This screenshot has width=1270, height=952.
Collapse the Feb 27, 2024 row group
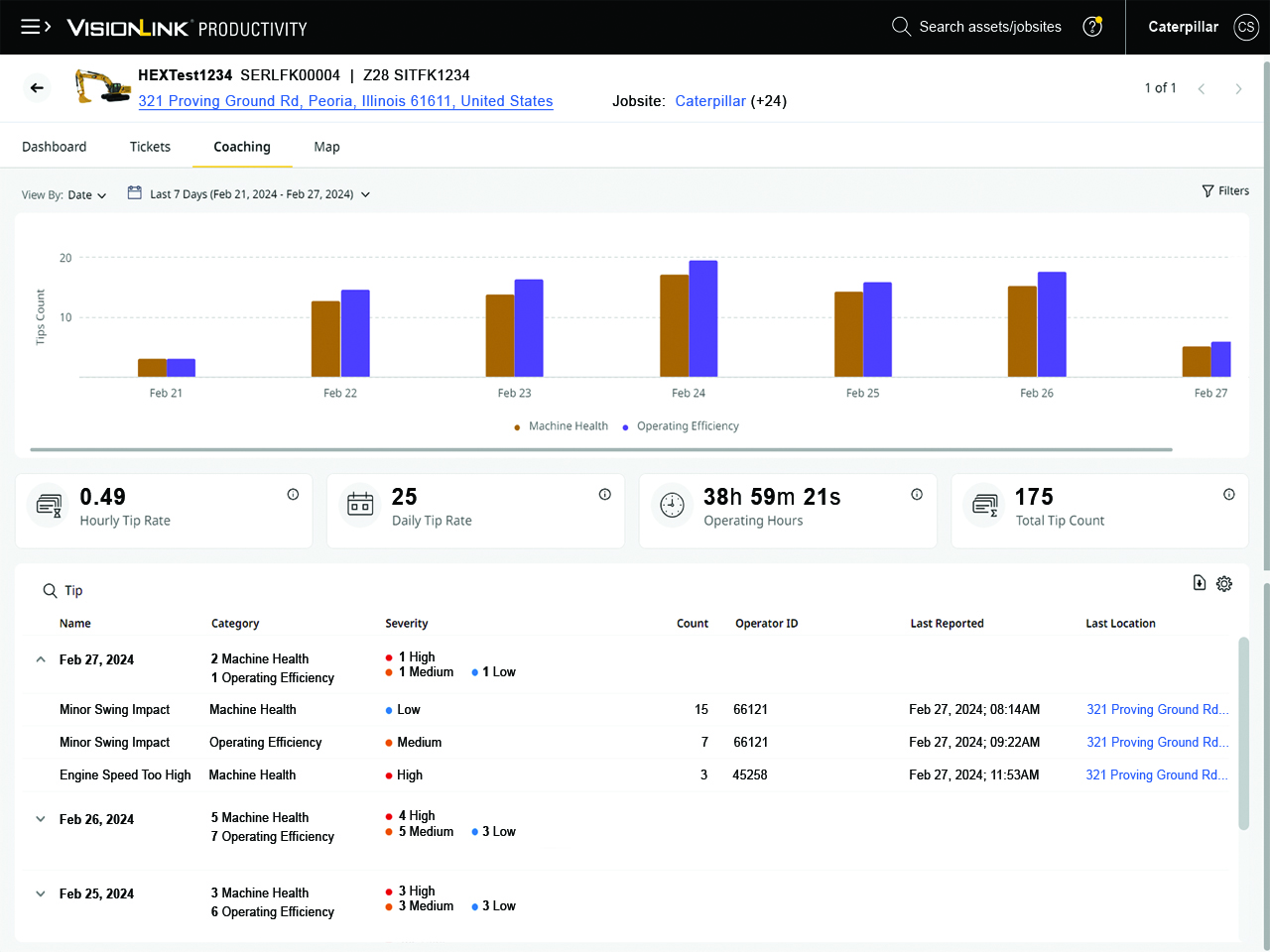tap(40, 657)
